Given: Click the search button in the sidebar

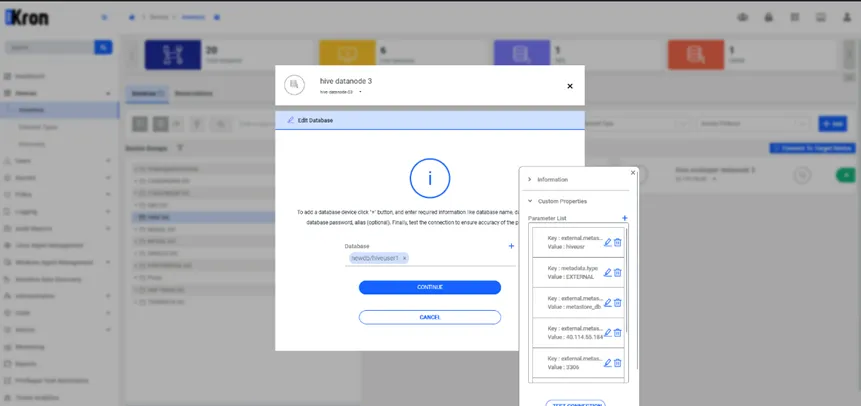Looking at the screenshot, I should (x=103, y=47).
